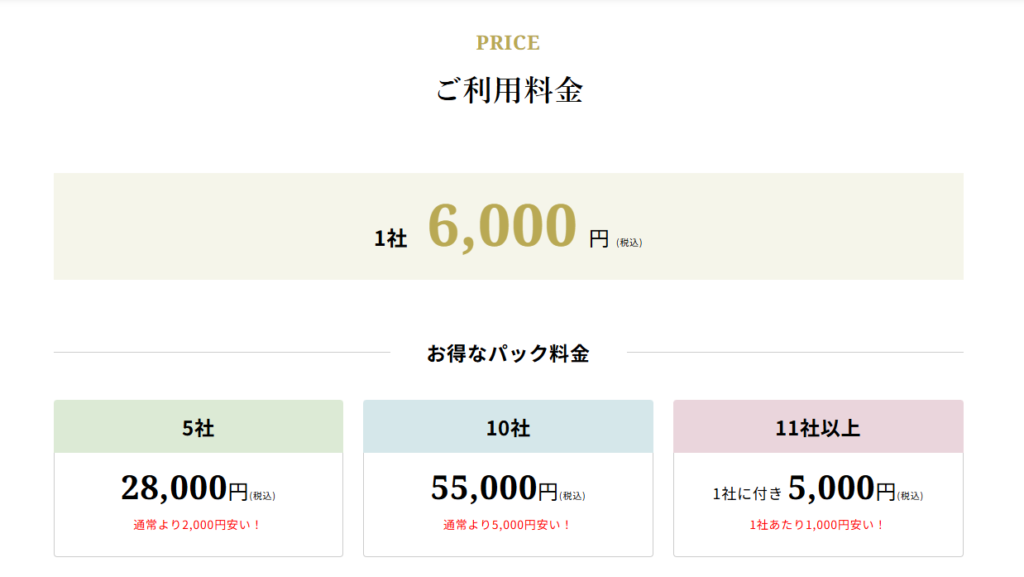Click the red 1社あたり1,000円安い！ text
This screenshot has height=577, width=1024.
pyautogui.click(x=818, y=524)
